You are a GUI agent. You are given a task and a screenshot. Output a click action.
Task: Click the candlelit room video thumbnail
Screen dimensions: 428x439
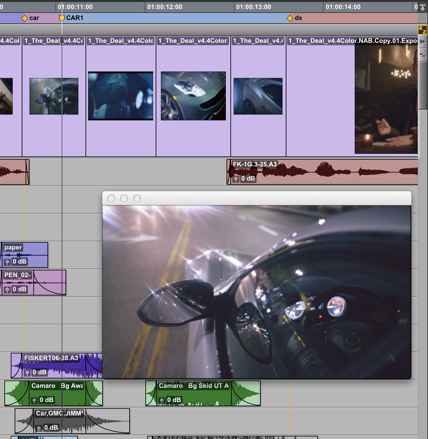[386, 99]
